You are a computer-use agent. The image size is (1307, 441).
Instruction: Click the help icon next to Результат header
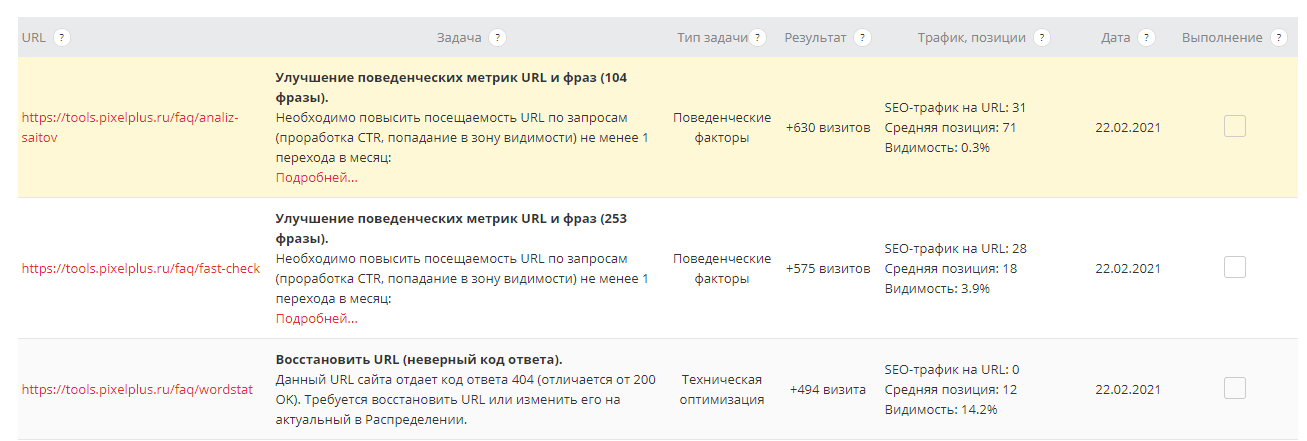click(862, 37)
